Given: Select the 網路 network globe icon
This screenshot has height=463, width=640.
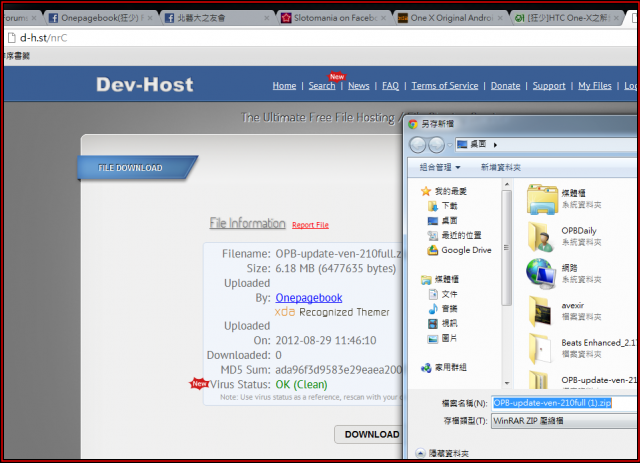Looking at the screenshot, I should coord(541,274).
